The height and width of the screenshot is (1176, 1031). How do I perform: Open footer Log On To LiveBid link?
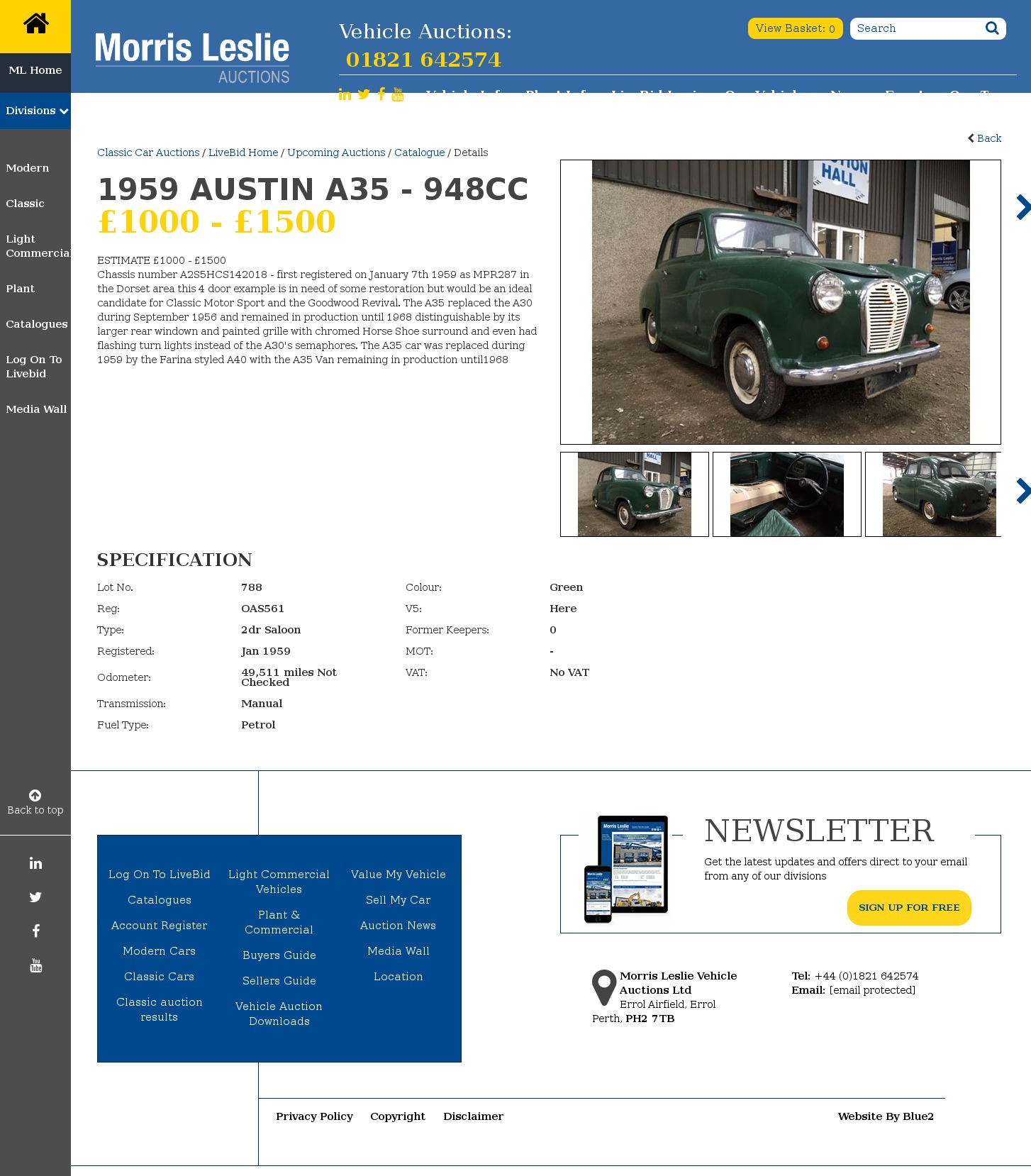pyautogui.click(x=160, y=875)
